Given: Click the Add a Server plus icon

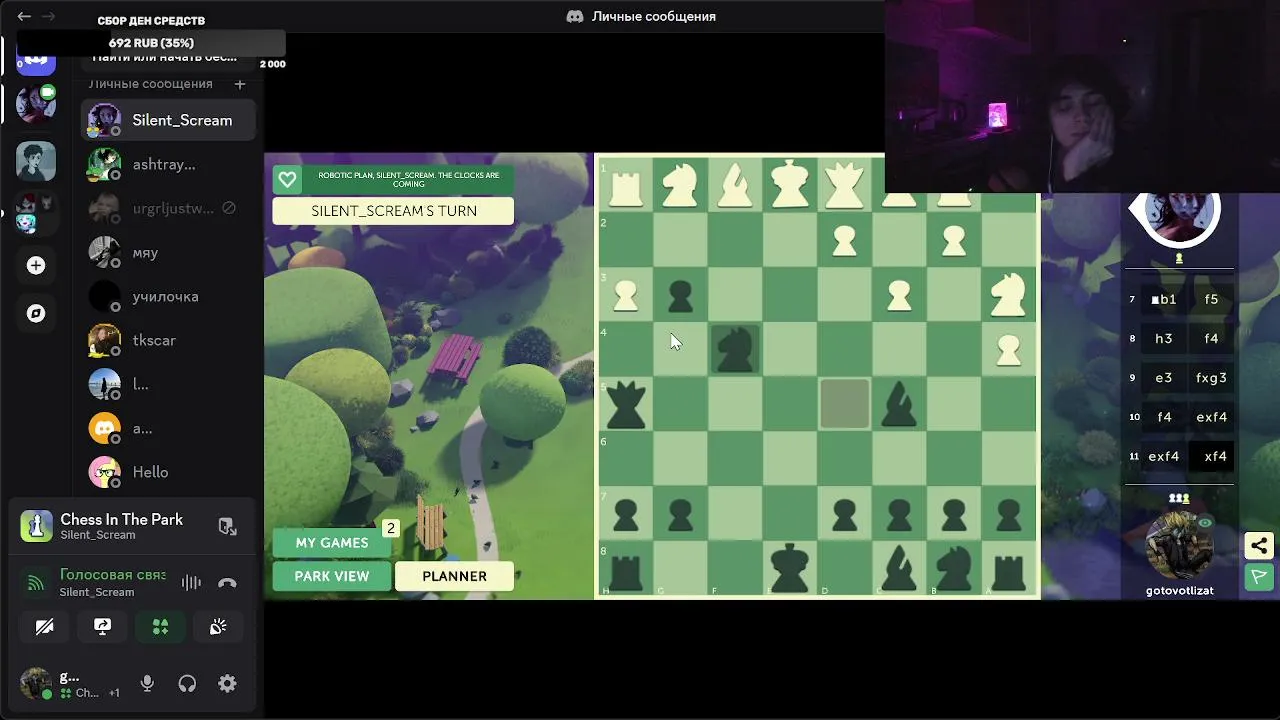Looking at the screenshot, I should coord(36,265).
